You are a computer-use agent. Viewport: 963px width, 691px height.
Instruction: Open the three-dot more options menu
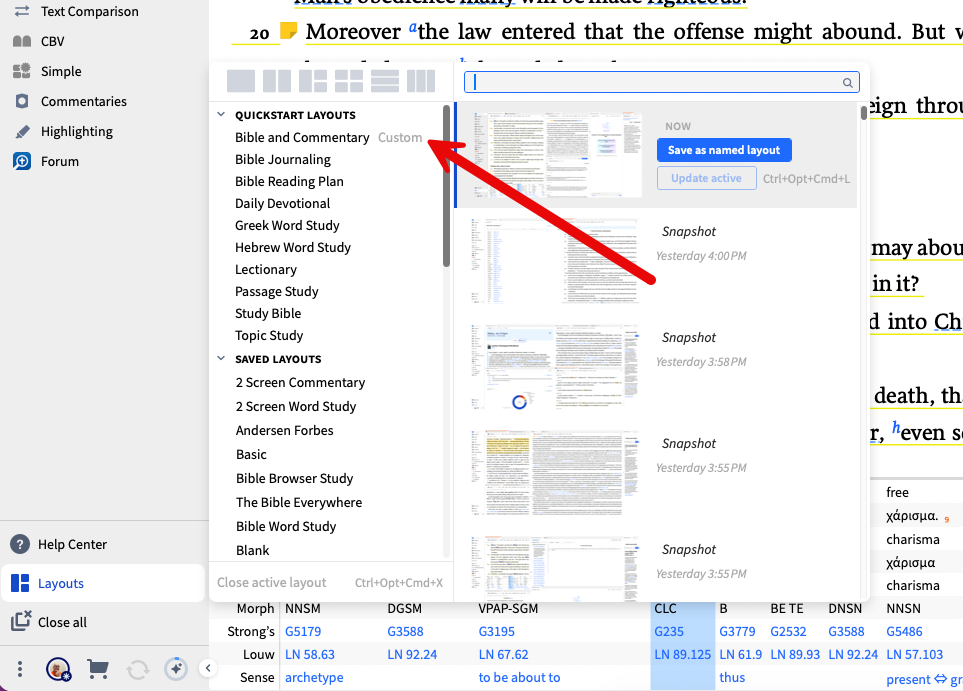20,669
